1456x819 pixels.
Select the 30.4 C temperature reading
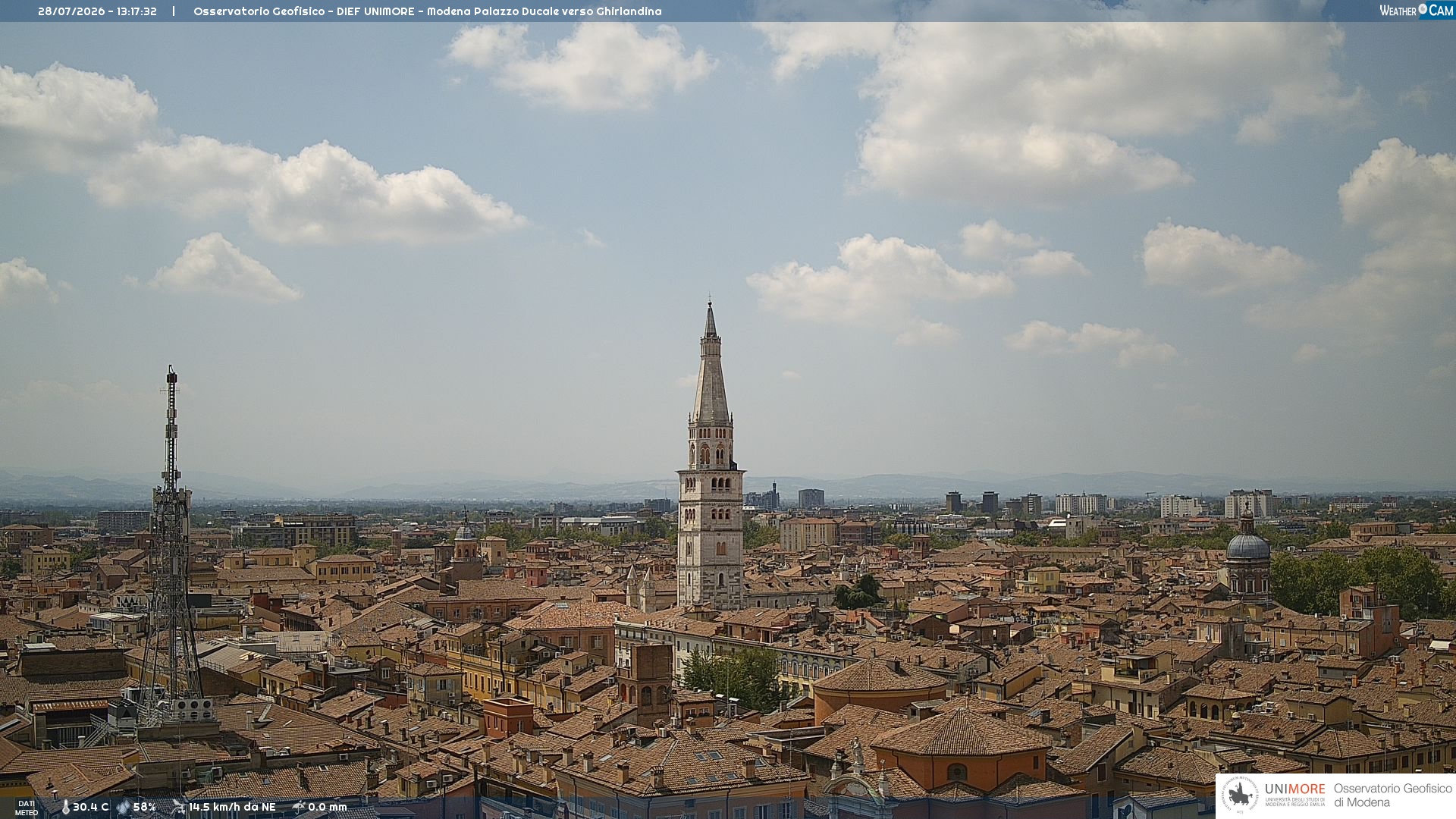[x=91, y=807]
